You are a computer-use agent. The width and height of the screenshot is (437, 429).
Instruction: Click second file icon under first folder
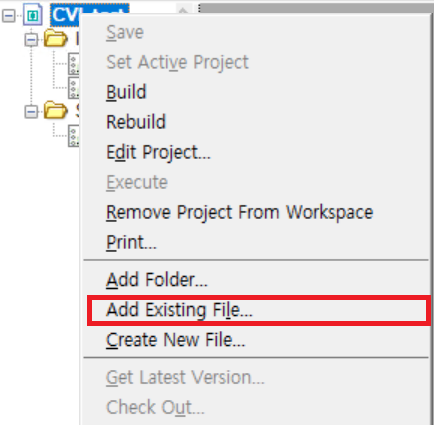(73, 88)
